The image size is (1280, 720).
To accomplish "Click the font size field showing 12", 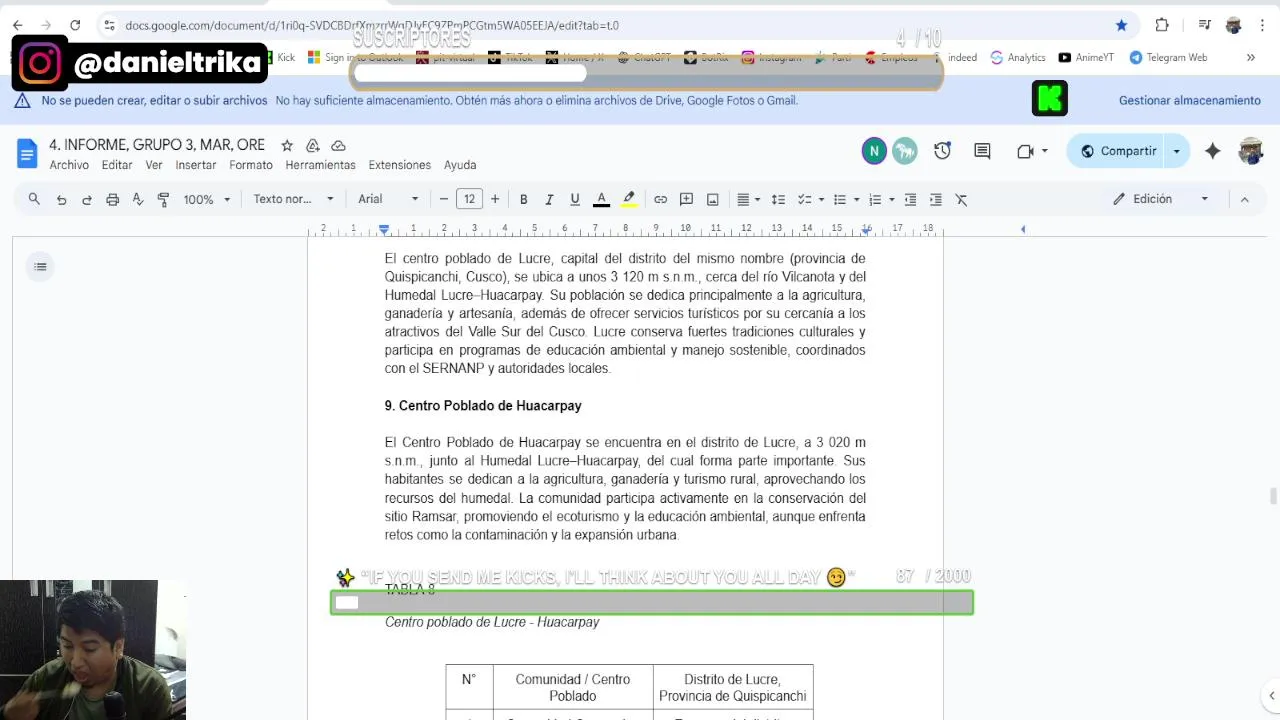I will pyautogui.click(x=469, y=199).
